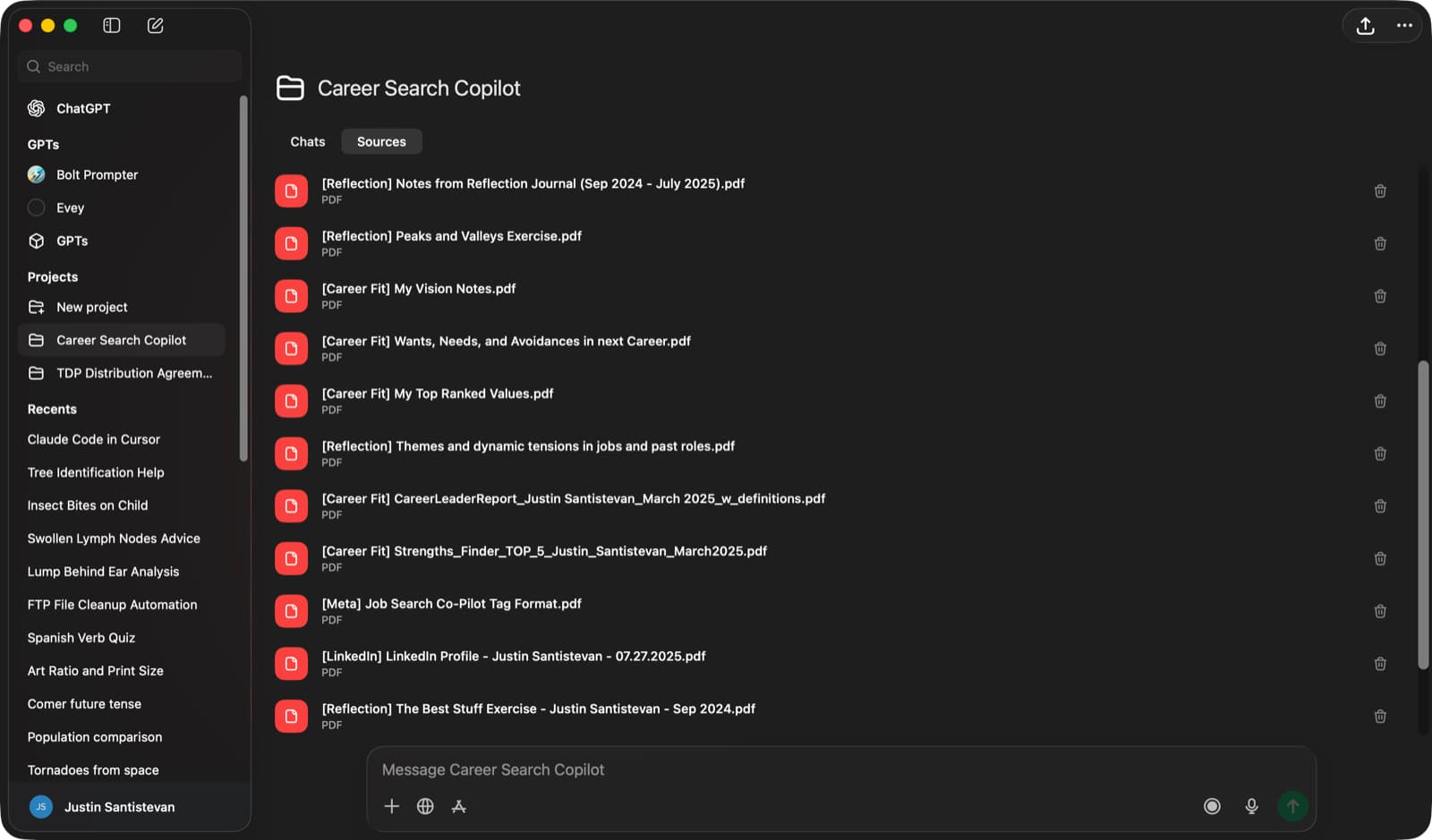Open Themes and dynamic tensions pdf file

pos(528,446)
